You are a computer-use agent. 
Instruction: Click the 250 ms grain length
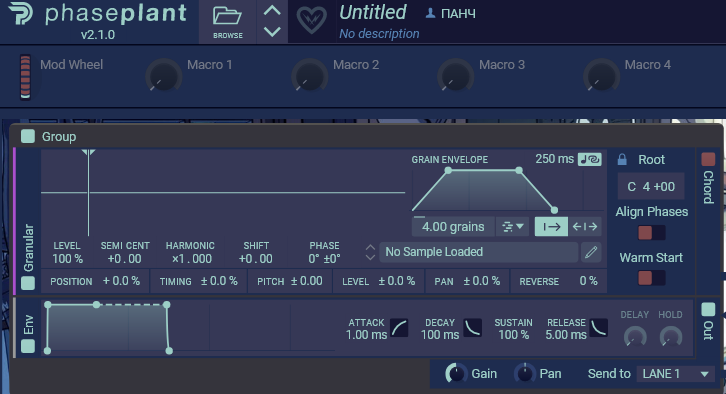[x=554, y=159]
